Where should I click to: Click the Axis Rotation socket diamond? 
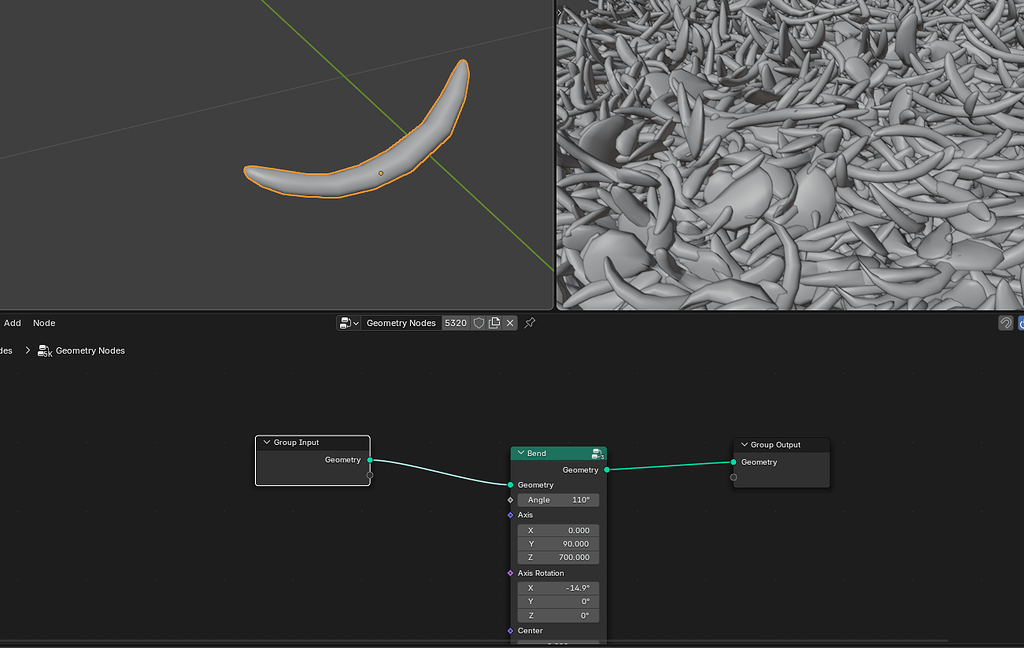pos(510,573)
